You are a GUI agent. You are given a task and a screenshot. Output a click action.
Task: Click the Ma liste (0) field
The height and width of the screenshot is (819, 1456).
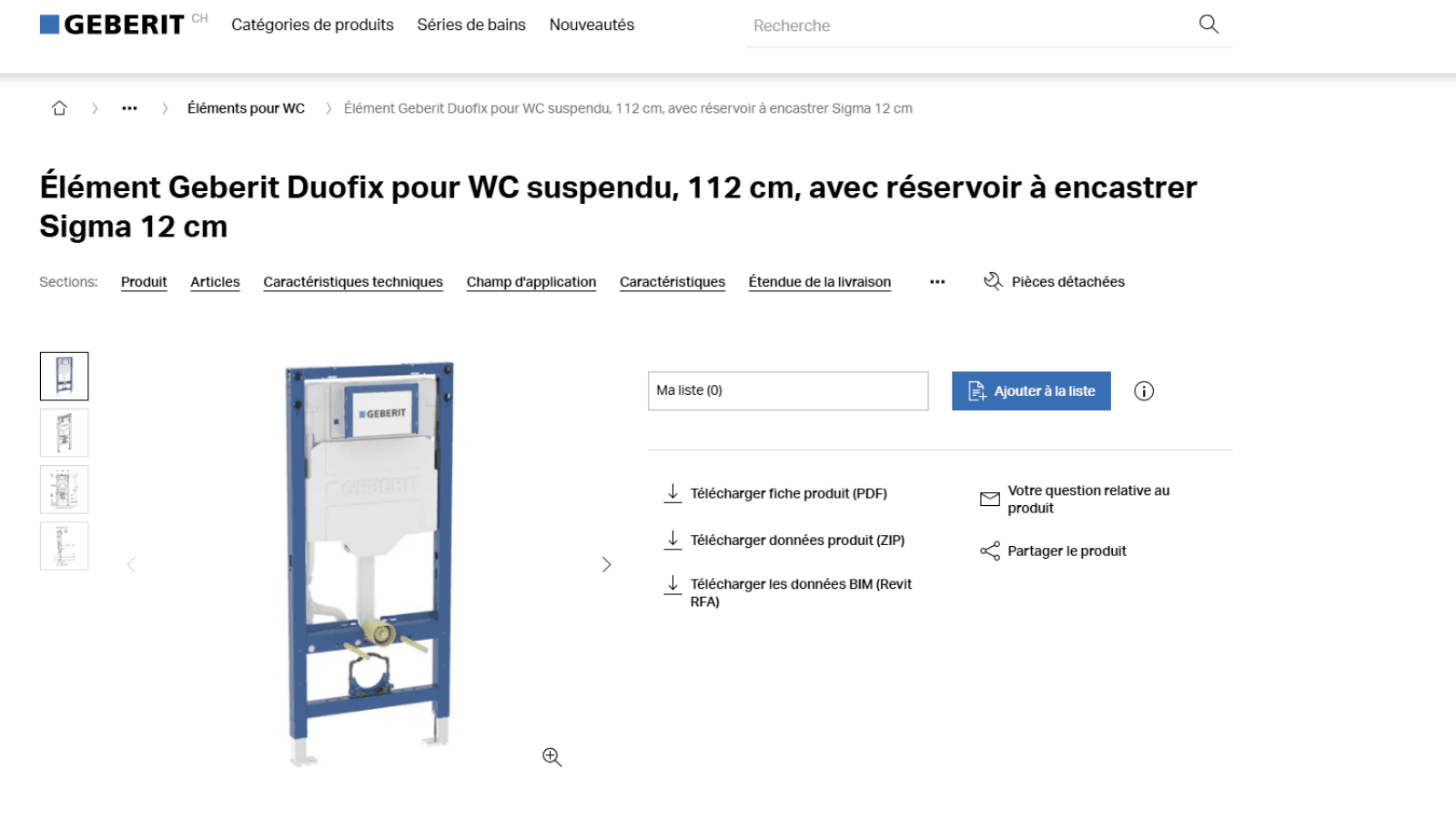pos(787,390)
